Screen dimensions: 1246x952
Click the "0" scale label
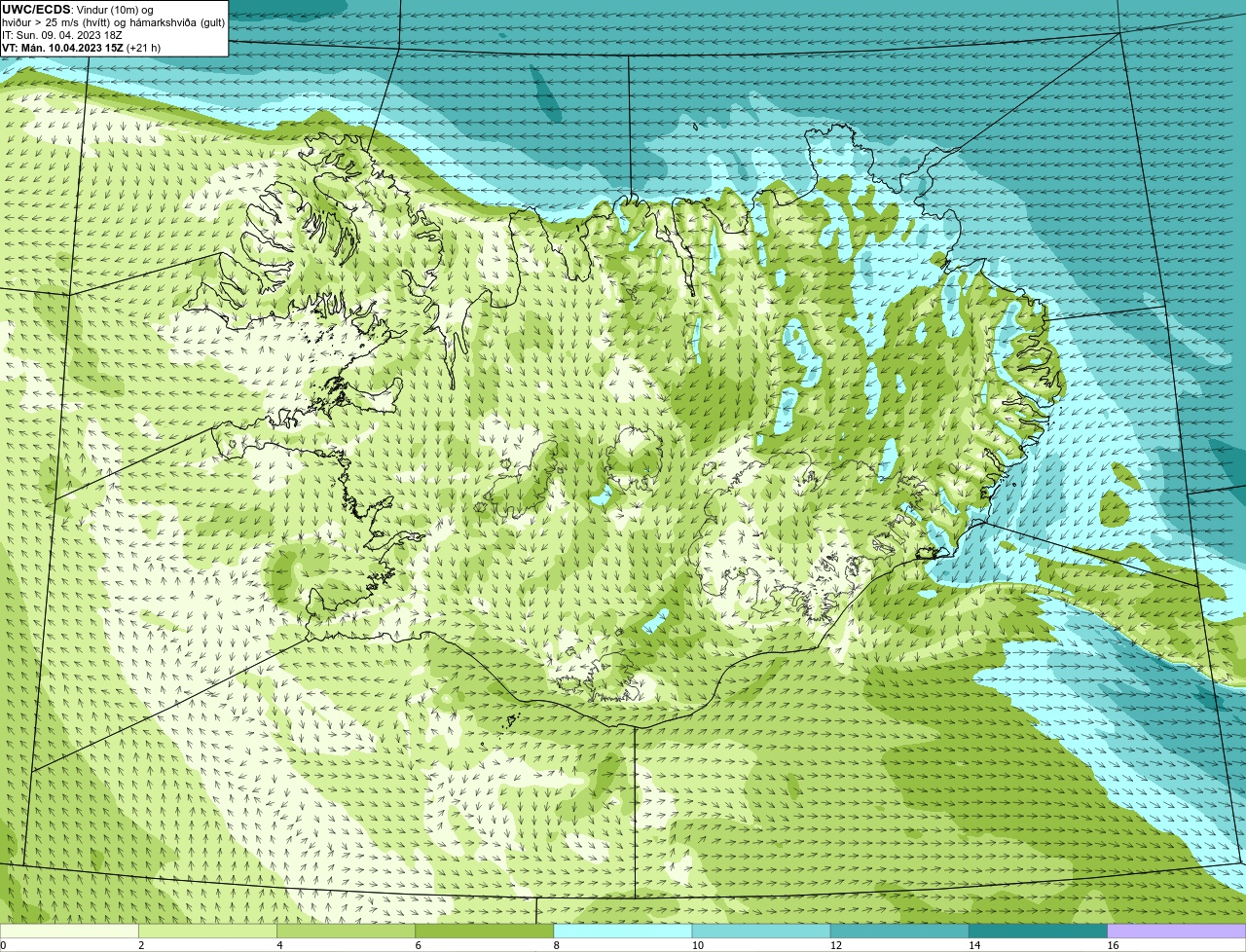(x=4, y=945)
